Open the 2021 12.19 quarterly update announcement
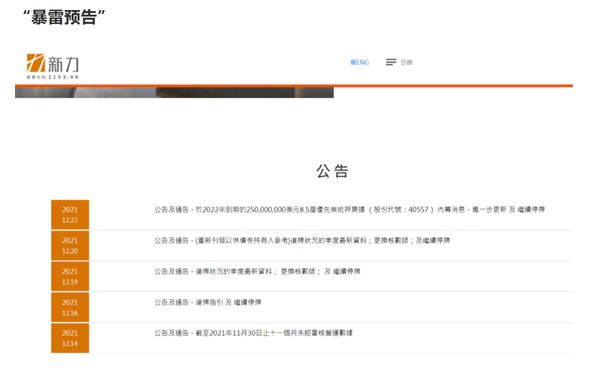This screenshot has height=371, width=600. pos(257,272)
